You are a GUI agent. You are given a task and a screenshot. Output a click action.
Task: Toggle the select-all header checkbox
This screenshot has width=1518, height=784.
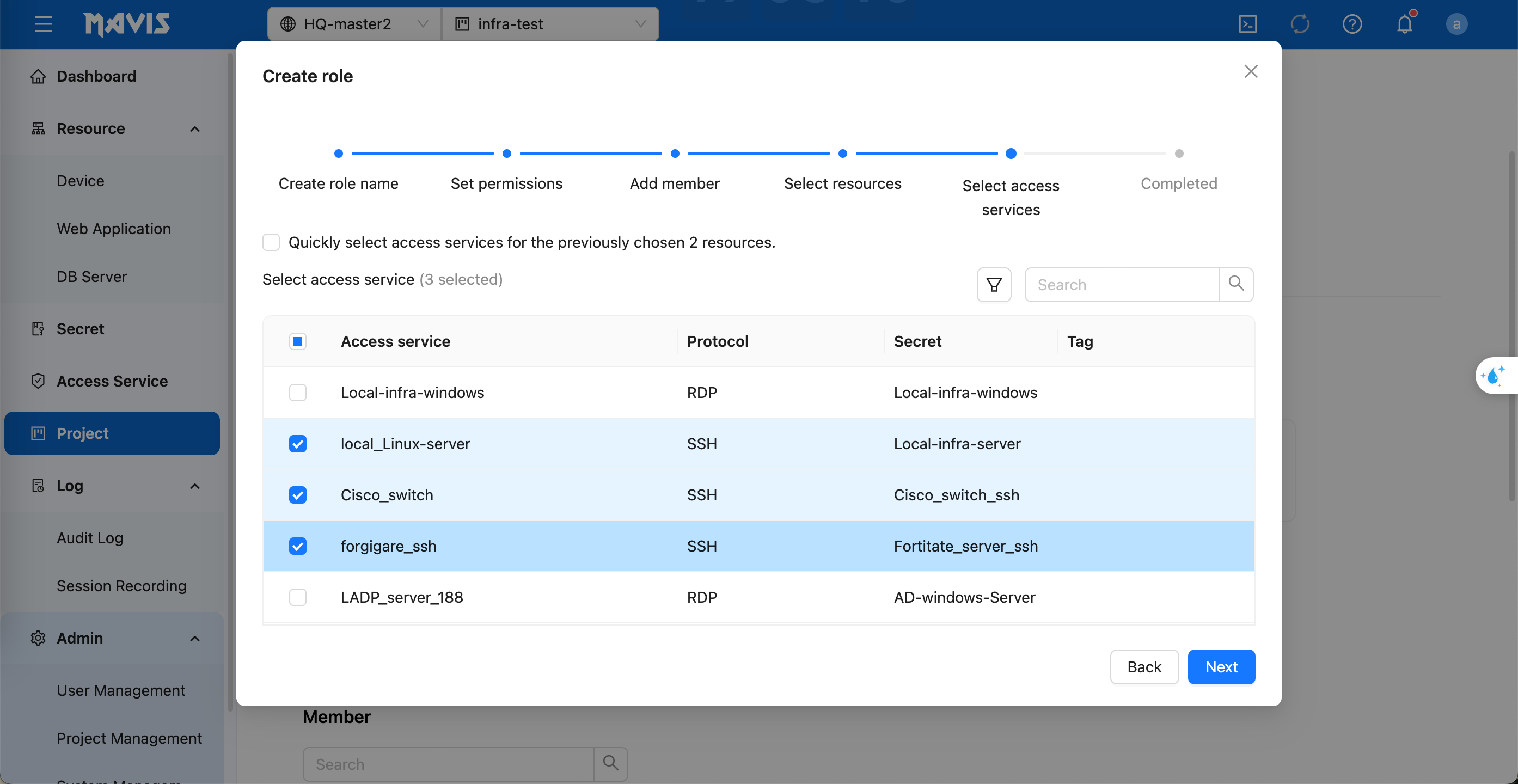pyautogui.click(x=298, y=341)
